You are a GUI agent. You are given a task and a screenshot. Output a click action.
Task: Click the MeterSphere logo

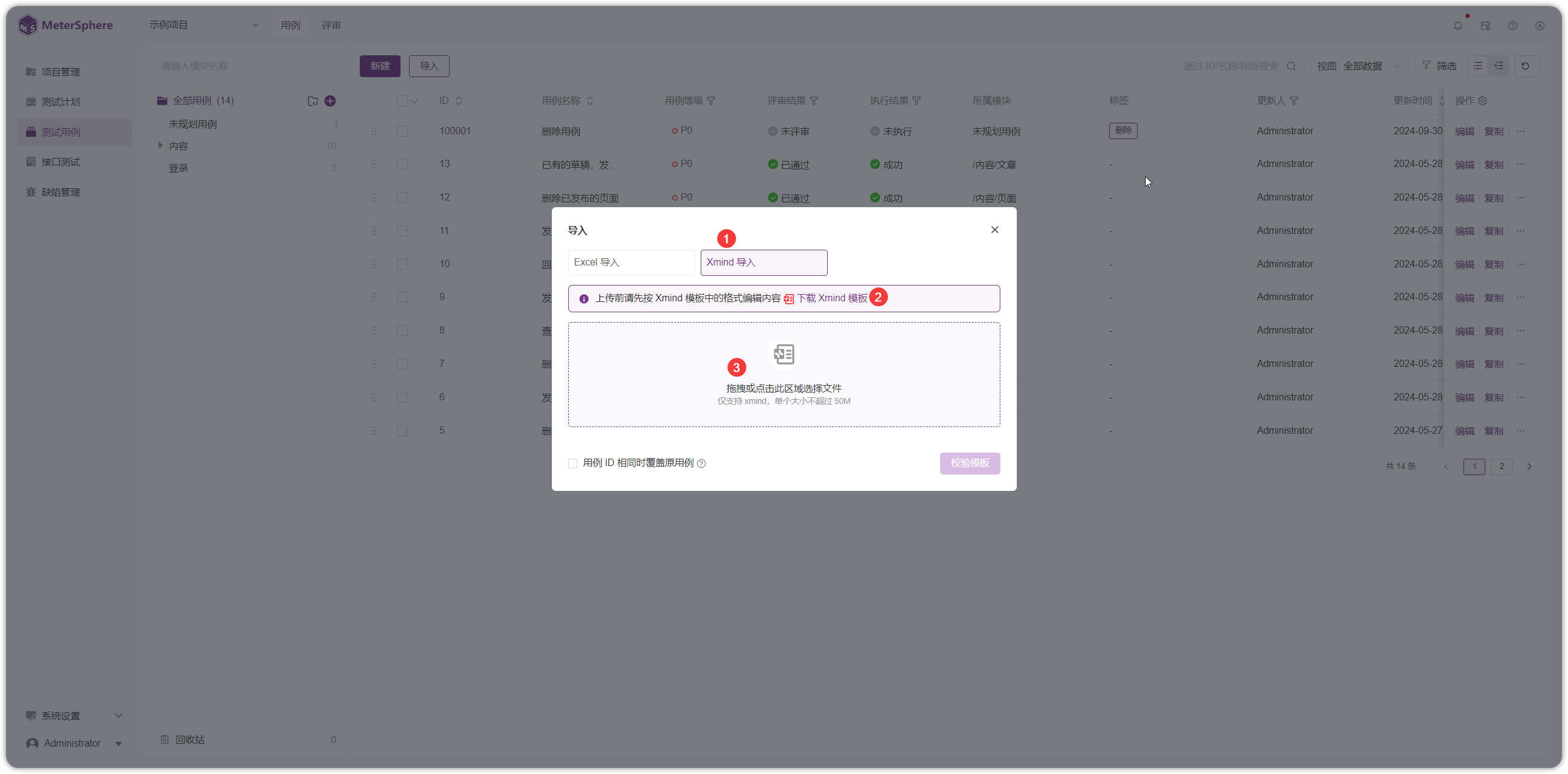tap(65, 25)
